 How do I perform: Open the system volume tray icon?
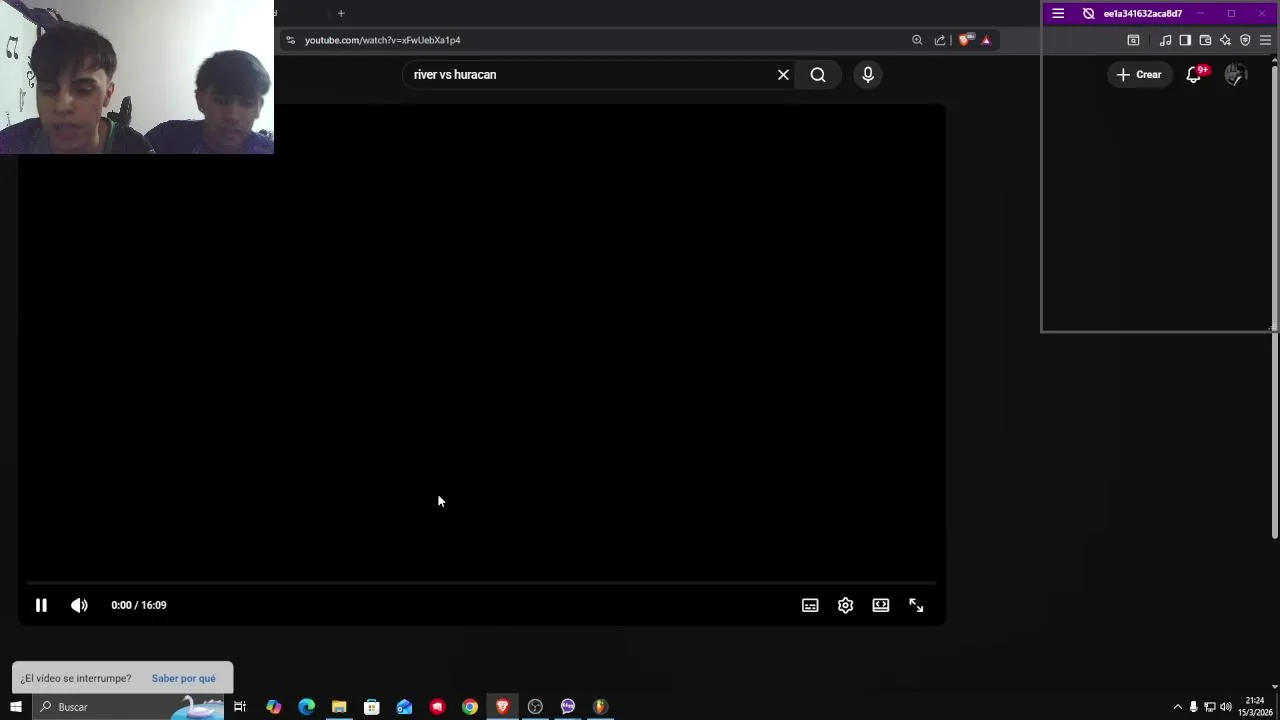click(1226, 707)
